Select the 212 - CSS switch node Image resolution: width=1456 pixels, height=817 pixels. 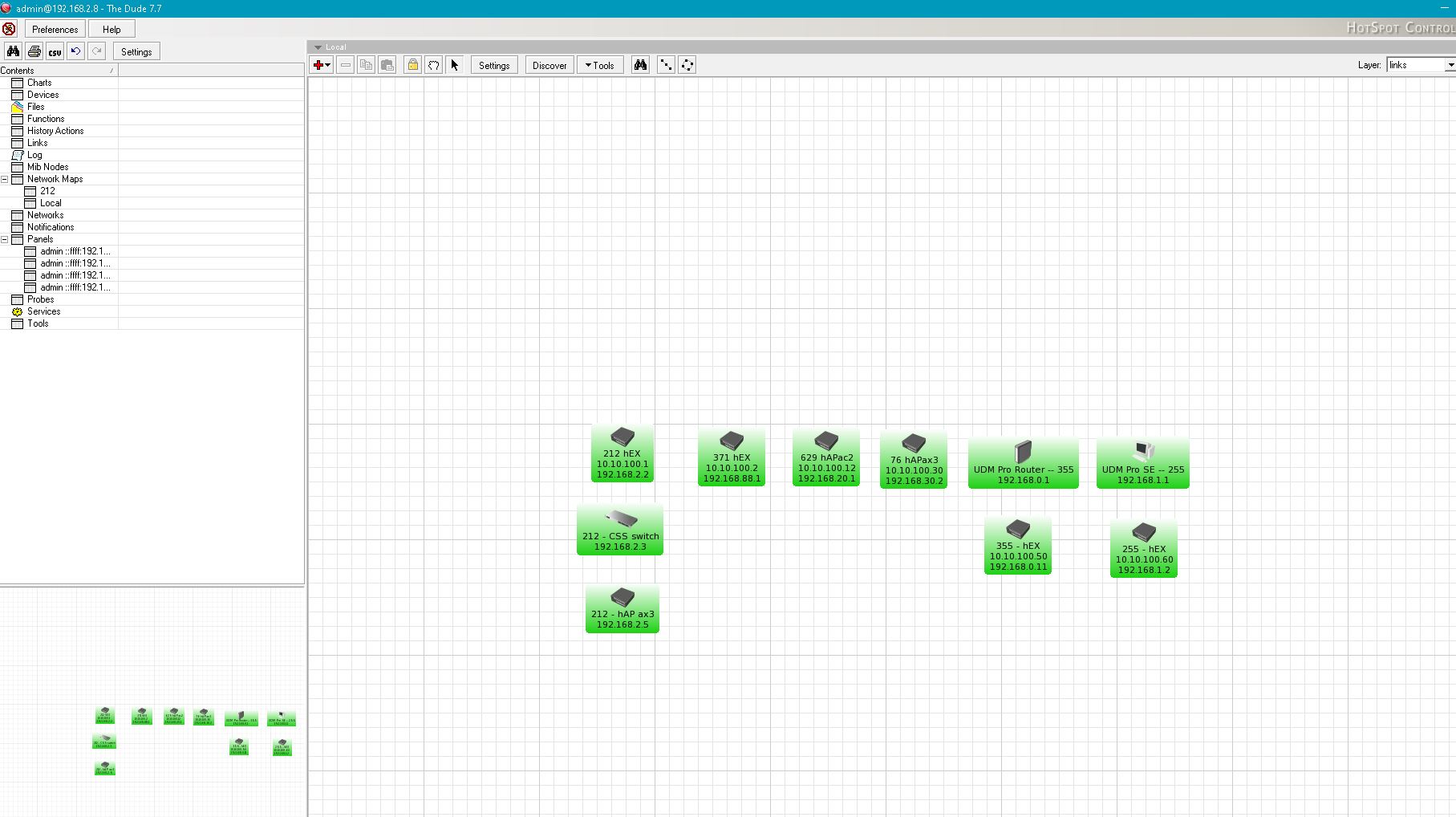pos(620,530)
